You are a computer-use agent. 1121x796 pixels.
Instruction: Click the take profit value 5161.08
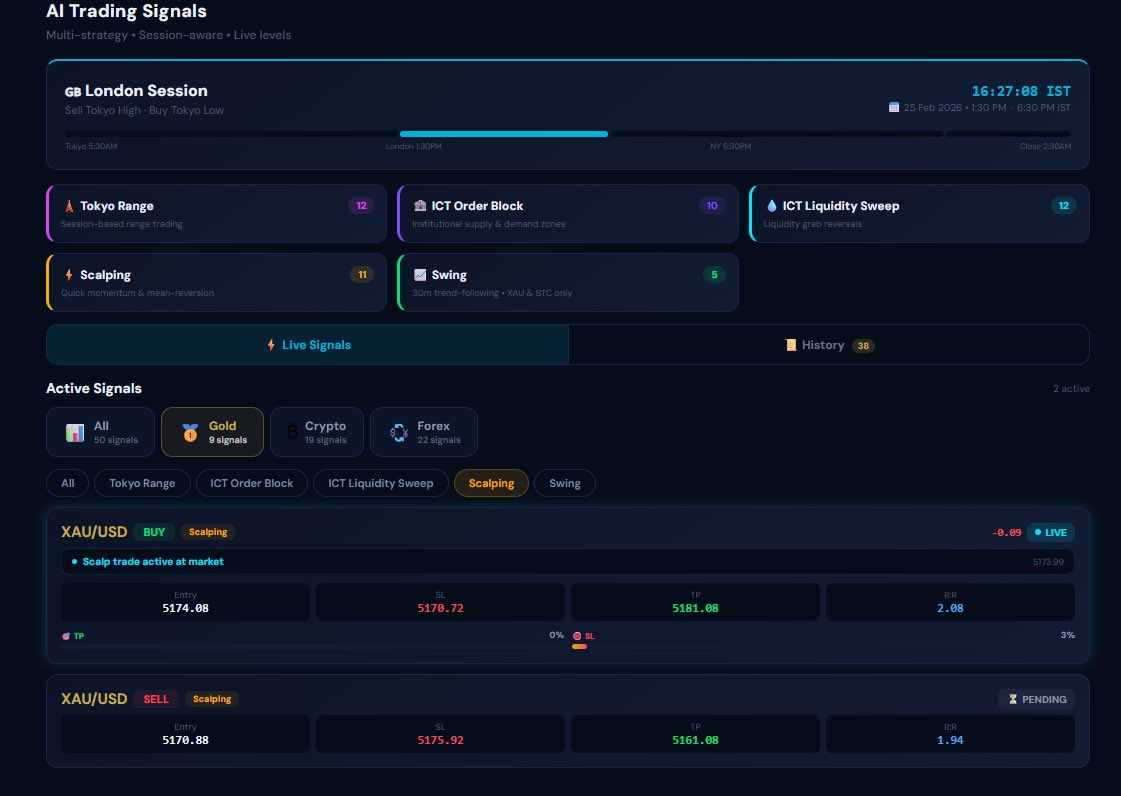(696, 740)
